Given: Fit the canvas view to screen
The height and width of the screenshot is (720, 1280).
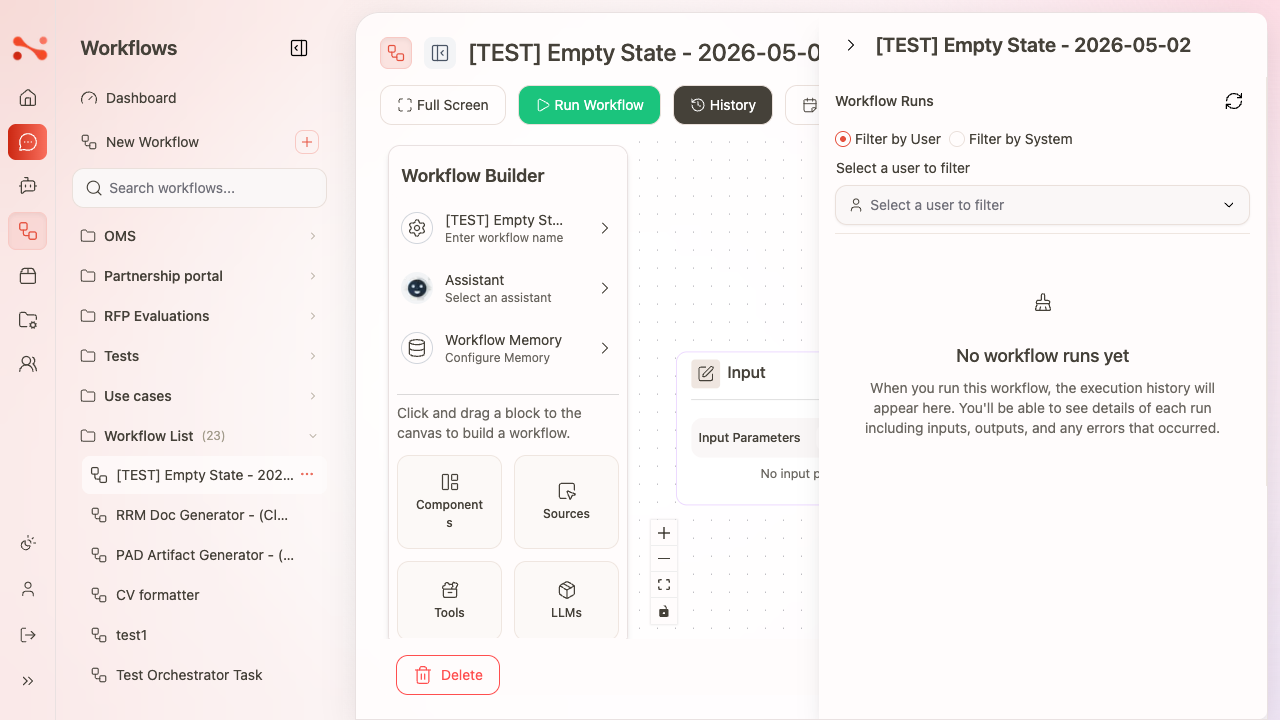Looking at the screenshot, I should point(664,585).
